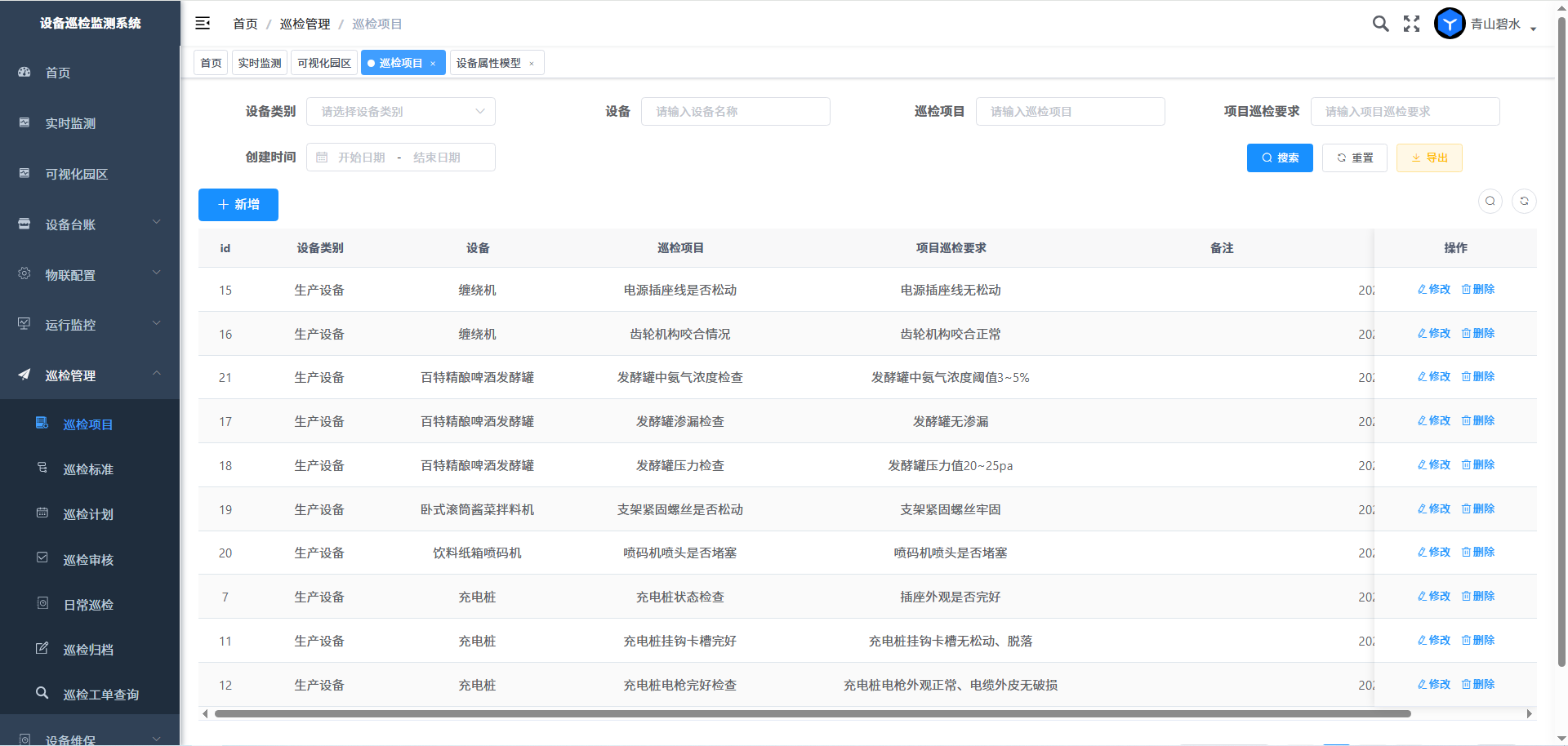
Task: Collapse the sidebar with the hamburger icon
Action: pyautogui.click(x=203, y=24)
